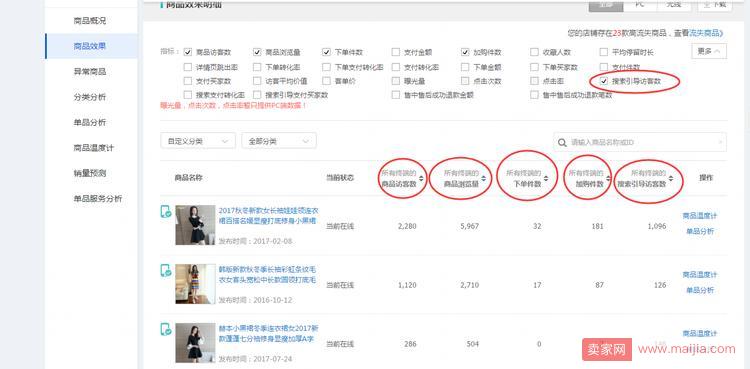750x369 pixels.
Task: Check the 详情页跳出率 indicator
Action: 188,67
